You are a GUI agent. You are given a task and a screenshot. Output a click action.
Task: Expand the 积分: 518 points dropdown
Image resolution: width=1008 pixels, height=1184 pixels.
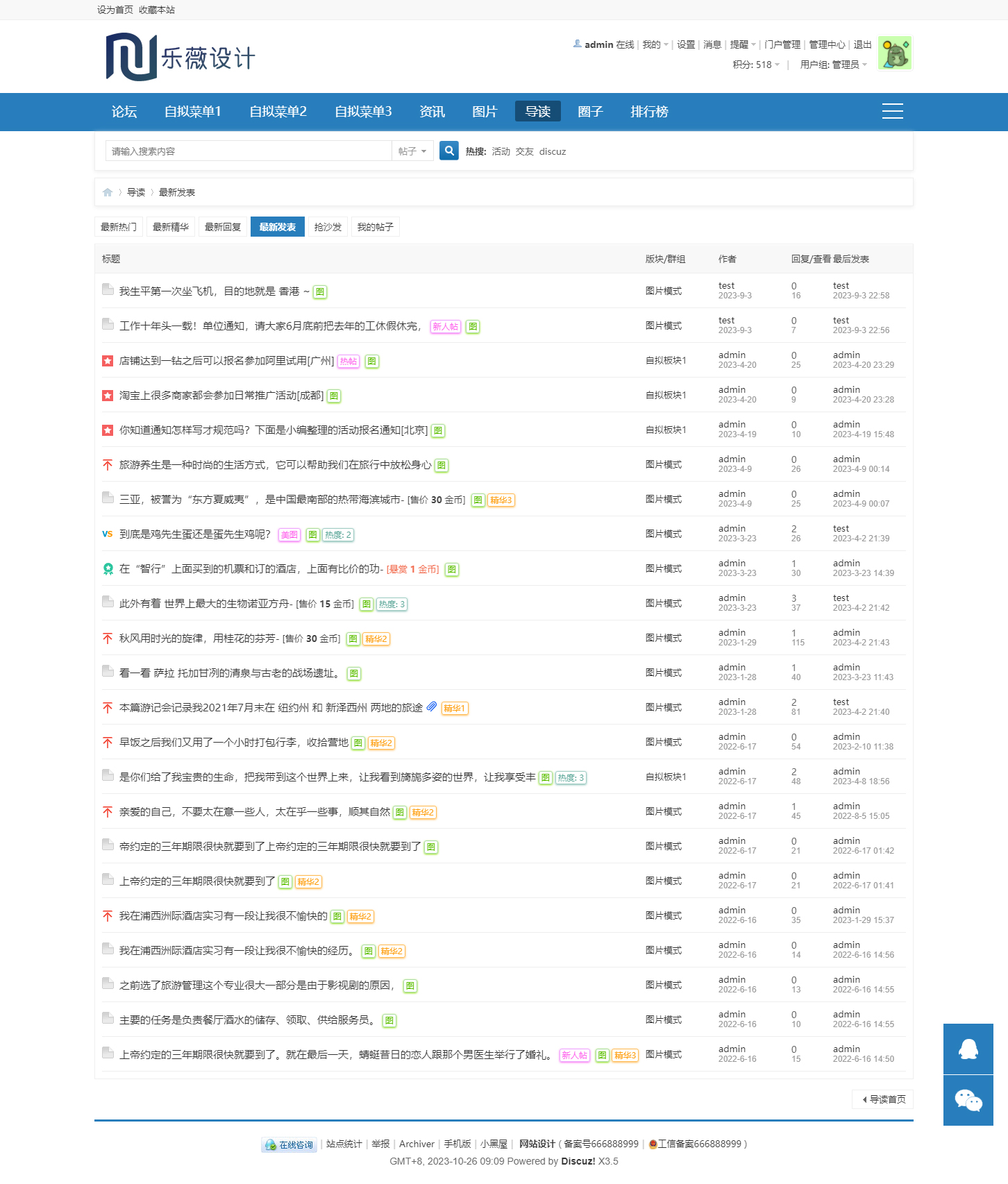click(x=755, y=65)
